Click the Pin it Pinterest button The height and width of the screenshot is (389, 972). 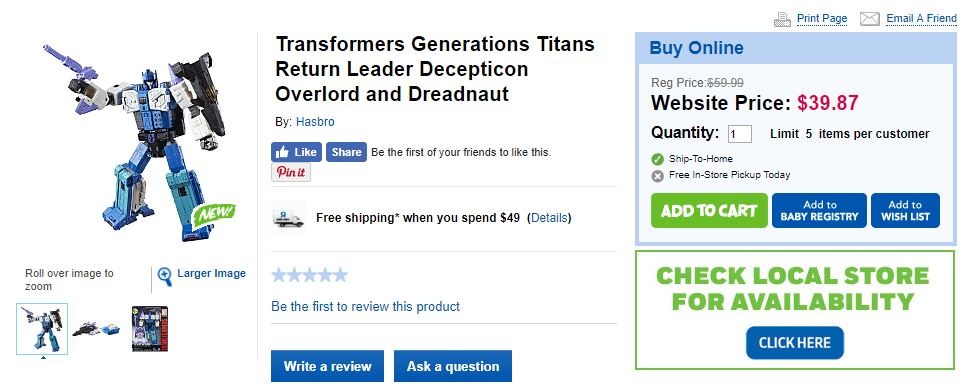tap(291, 172)
